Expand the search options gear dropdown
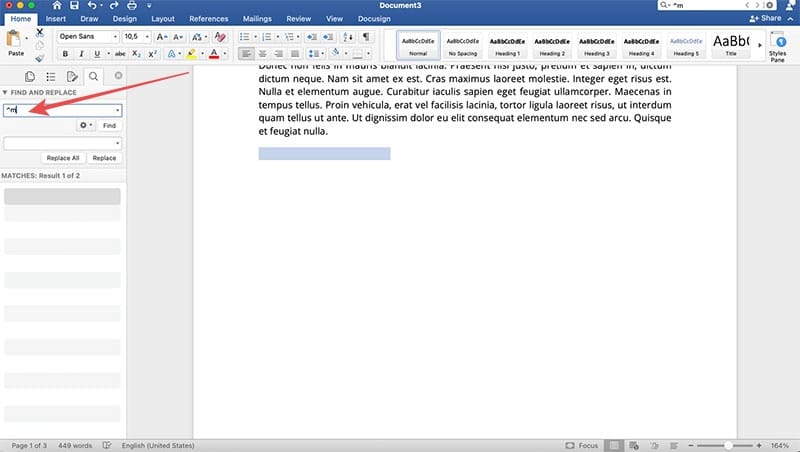Viewport: 800px width, 452px height. tap(86, 125)
